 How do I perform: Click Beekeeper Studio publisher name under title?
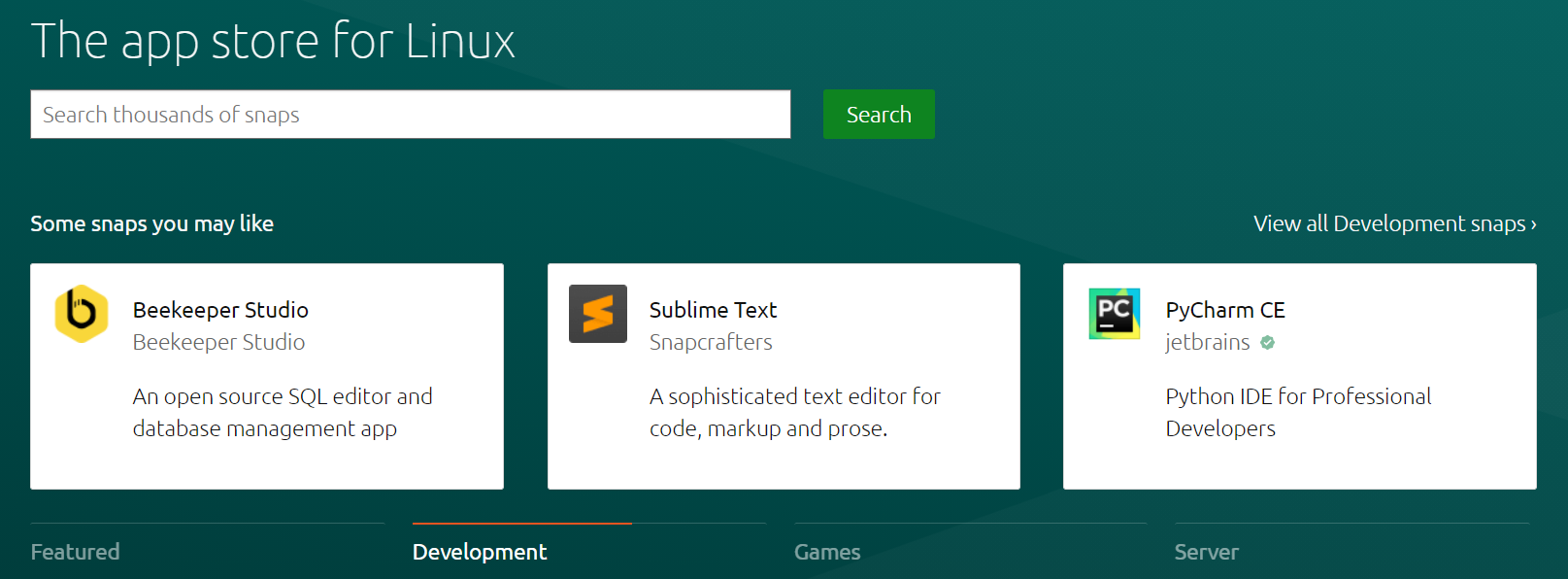pos(218,342)
